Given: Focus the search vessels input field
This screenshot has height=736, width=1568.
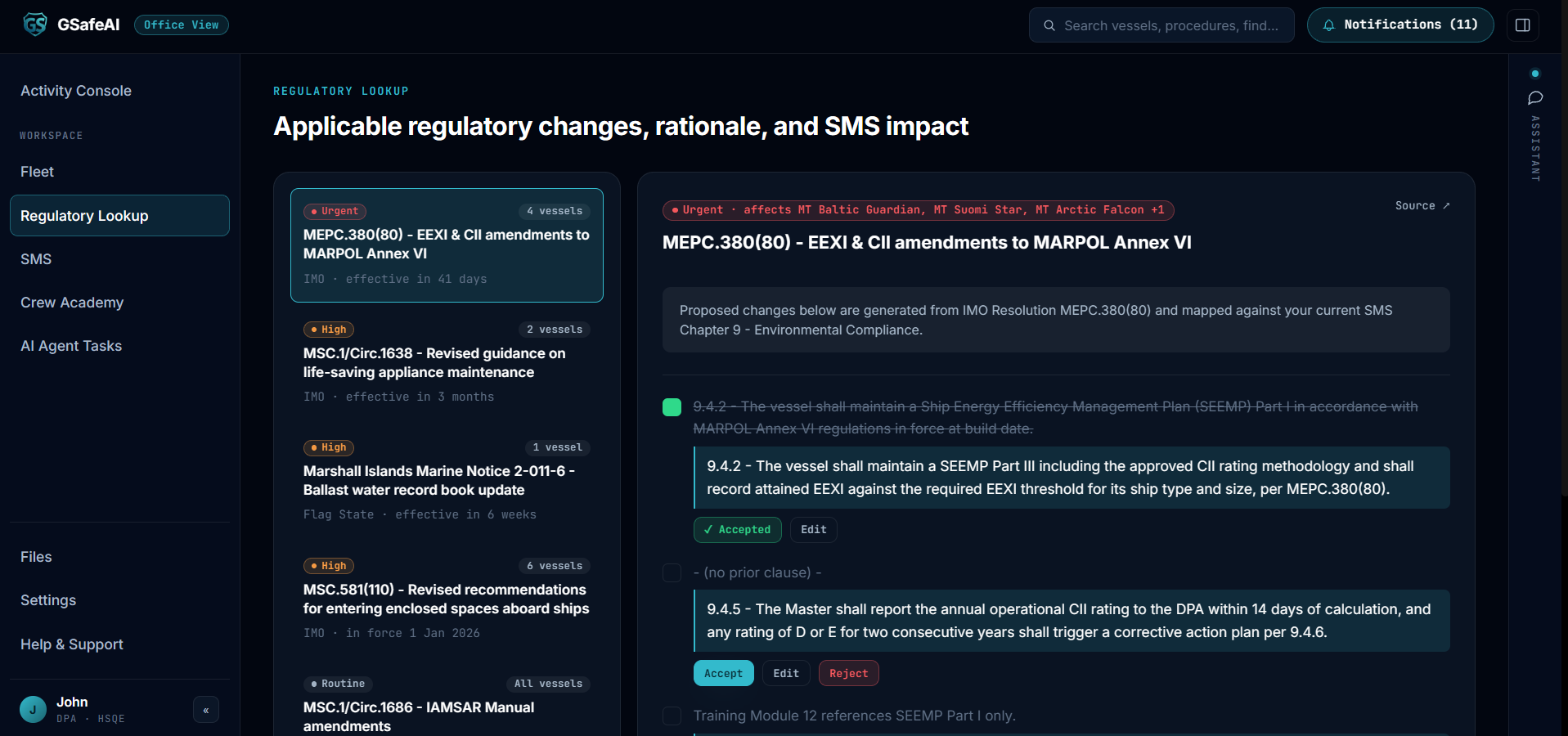Looking at the screenshot, I should tap(1161, 25).
